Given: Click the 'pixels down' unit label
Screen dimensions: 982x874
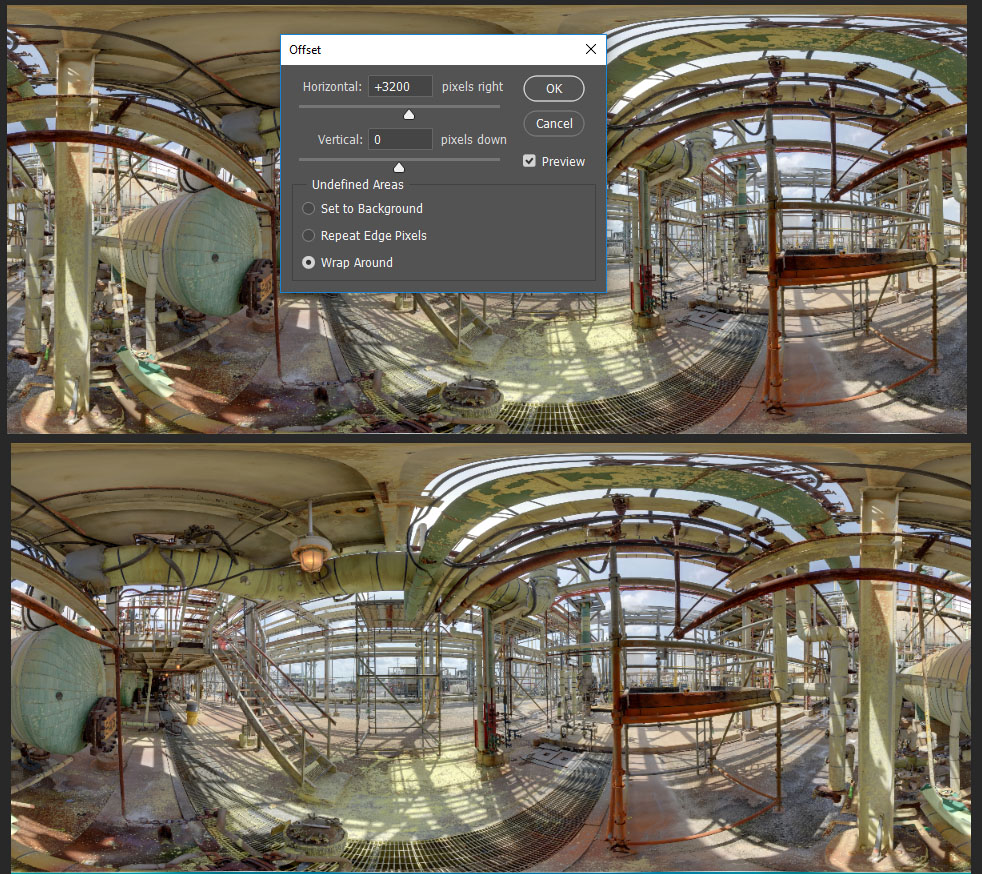Looking at the screenshot, I should click(x=474, y=140).
